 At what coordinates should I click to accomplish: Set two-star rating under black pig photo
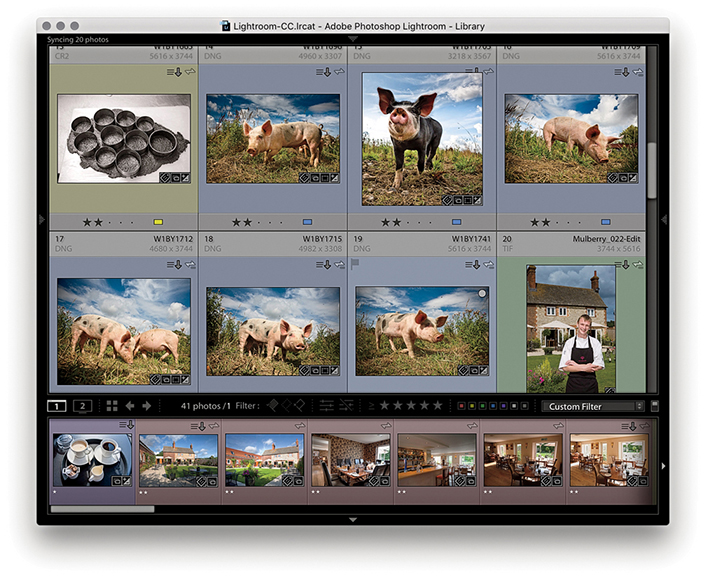[397, 222]
